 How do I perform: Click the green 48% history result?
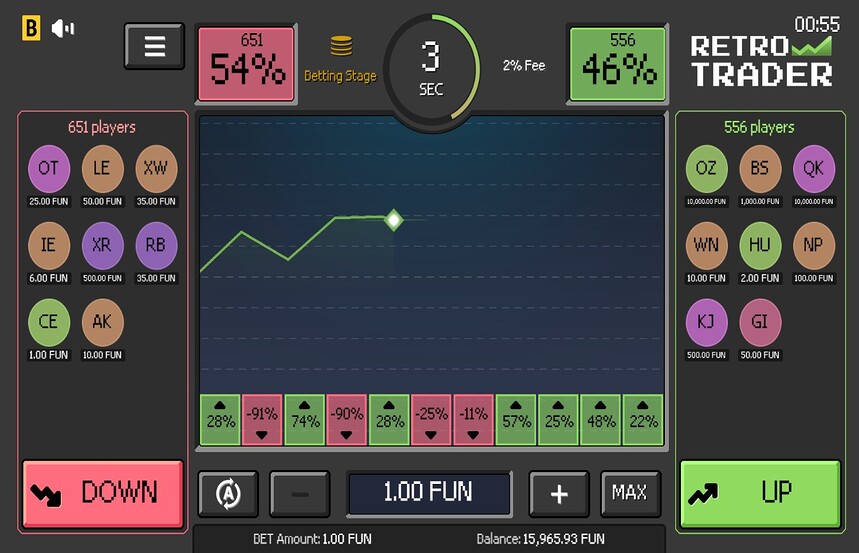[x=600, y=420]
